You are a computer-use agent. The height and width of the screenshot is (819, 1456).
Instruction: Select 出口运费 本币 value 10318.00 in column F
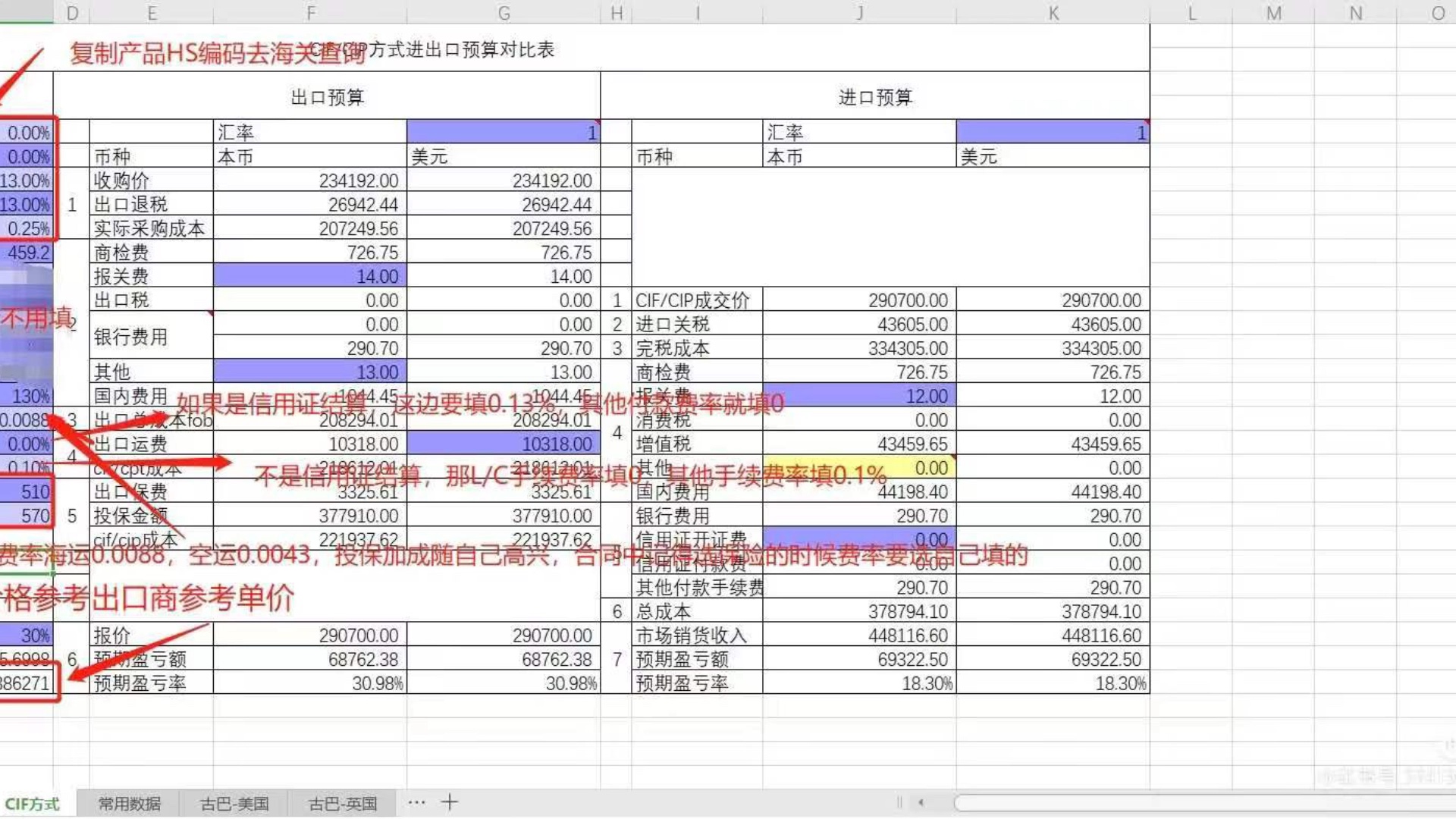(310, 444)
